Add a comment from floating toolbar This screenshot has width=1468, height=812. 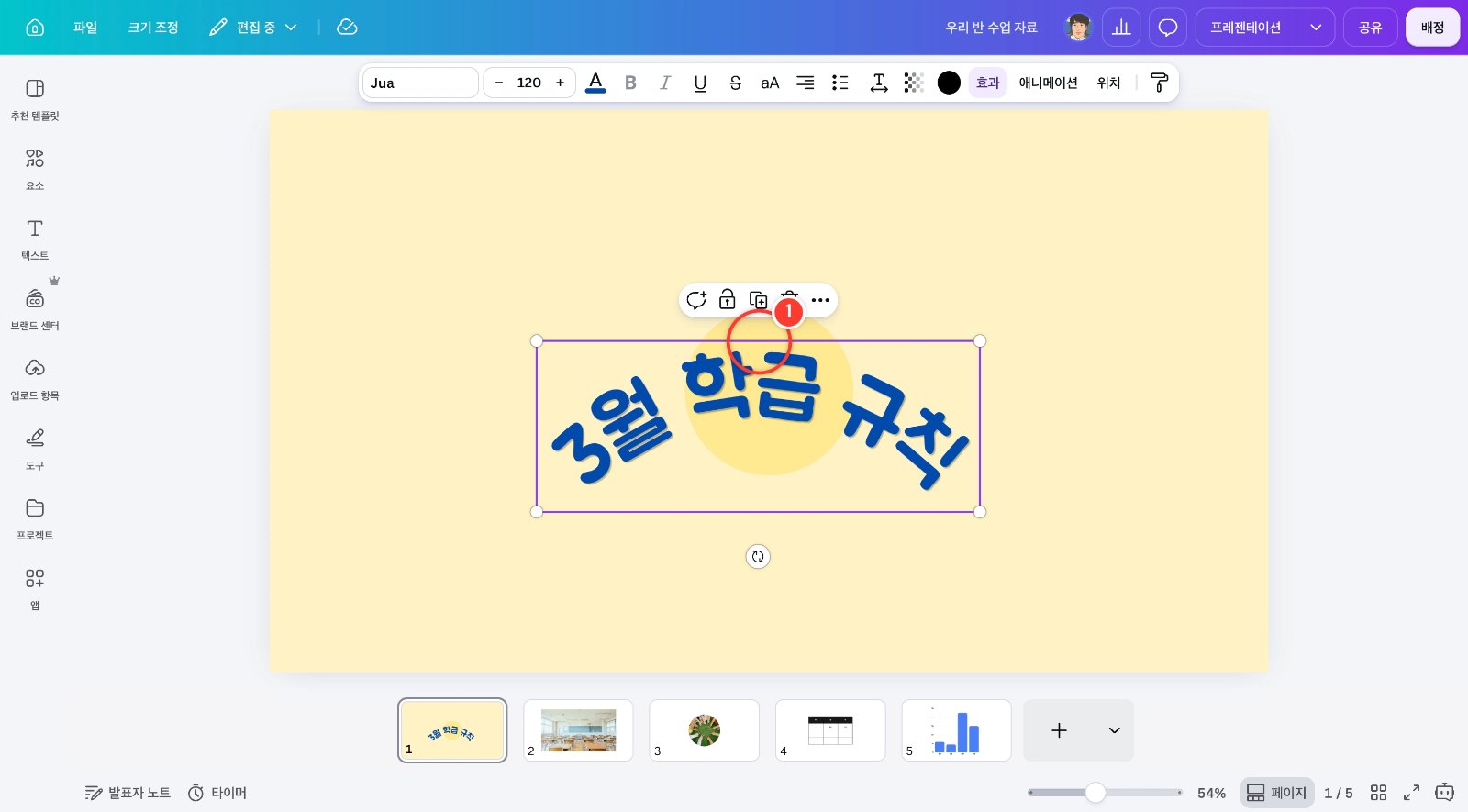click(696, 300)
